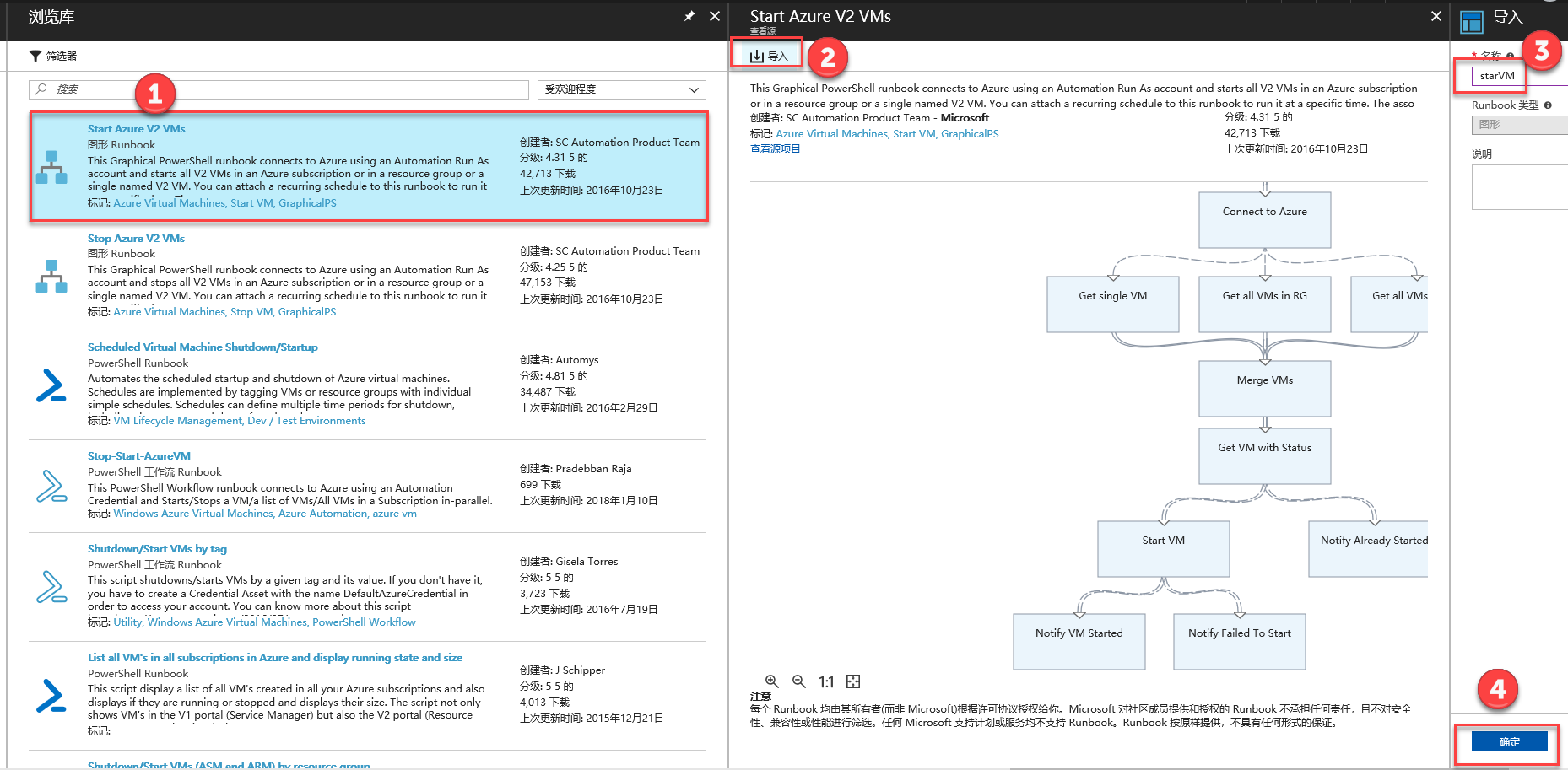Select the Notify Already Started node
The width and height of the screenshot is (1568, 770).
1368,548
